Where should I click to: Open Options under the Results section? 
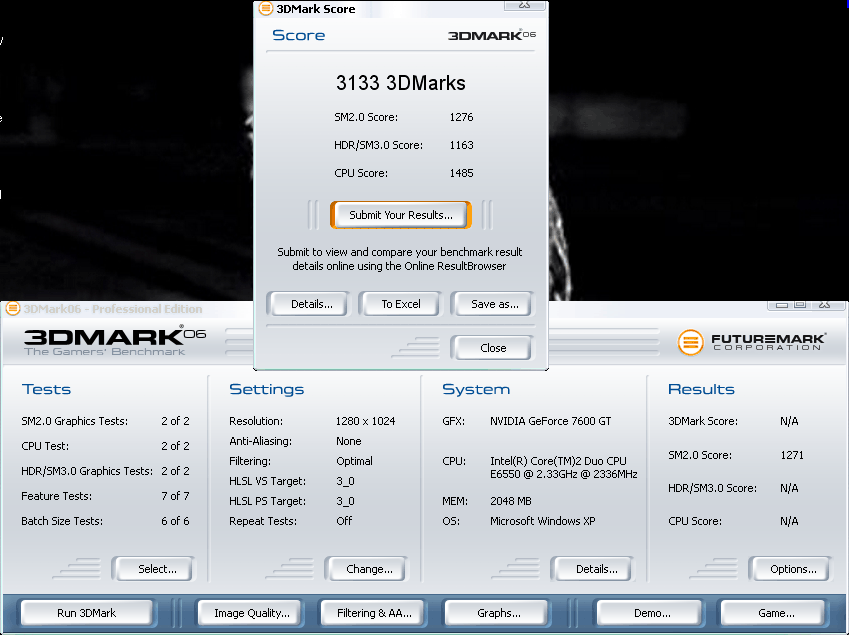point(793,569)
